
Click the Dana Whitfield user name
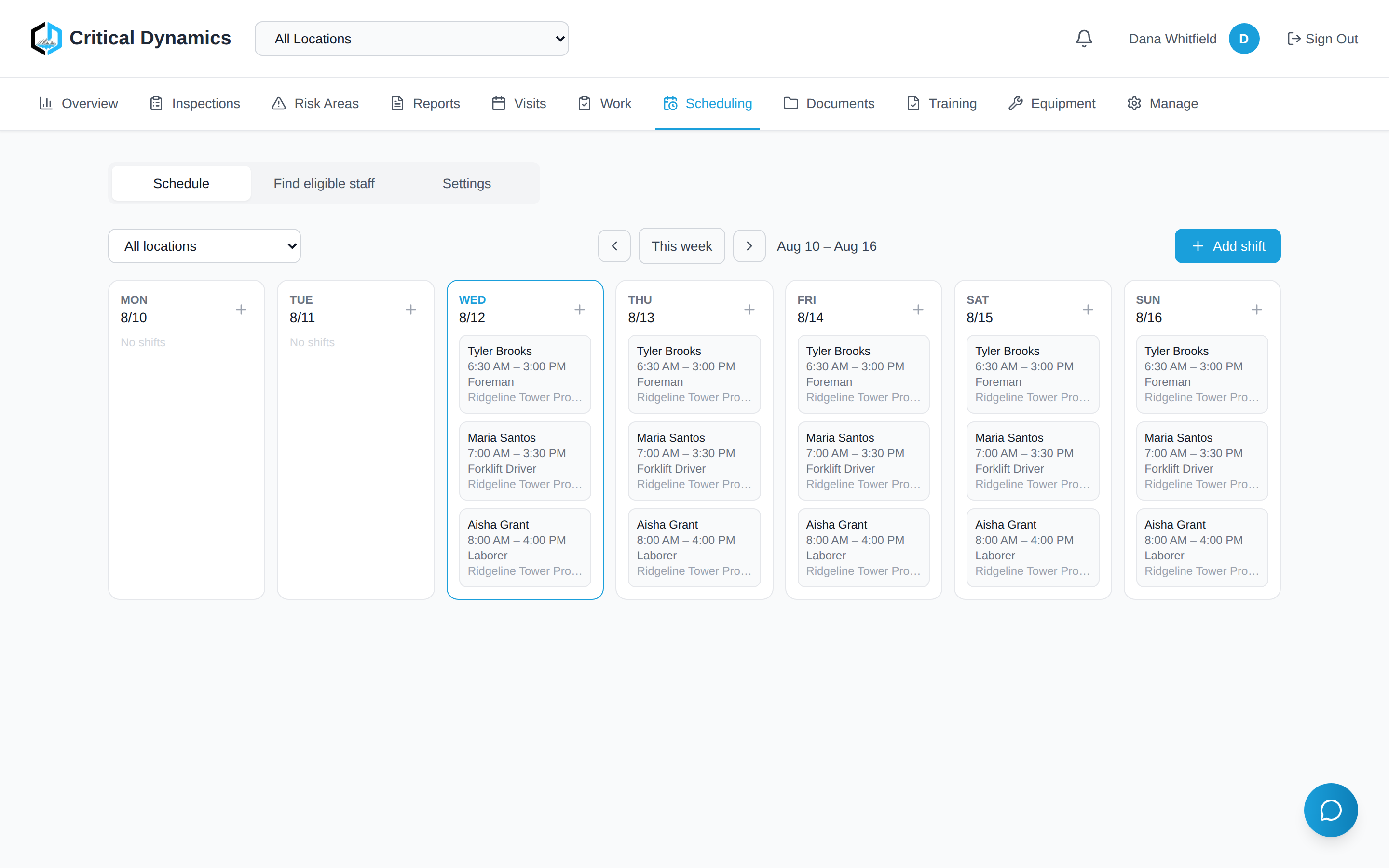click(x=1172, y=39)
